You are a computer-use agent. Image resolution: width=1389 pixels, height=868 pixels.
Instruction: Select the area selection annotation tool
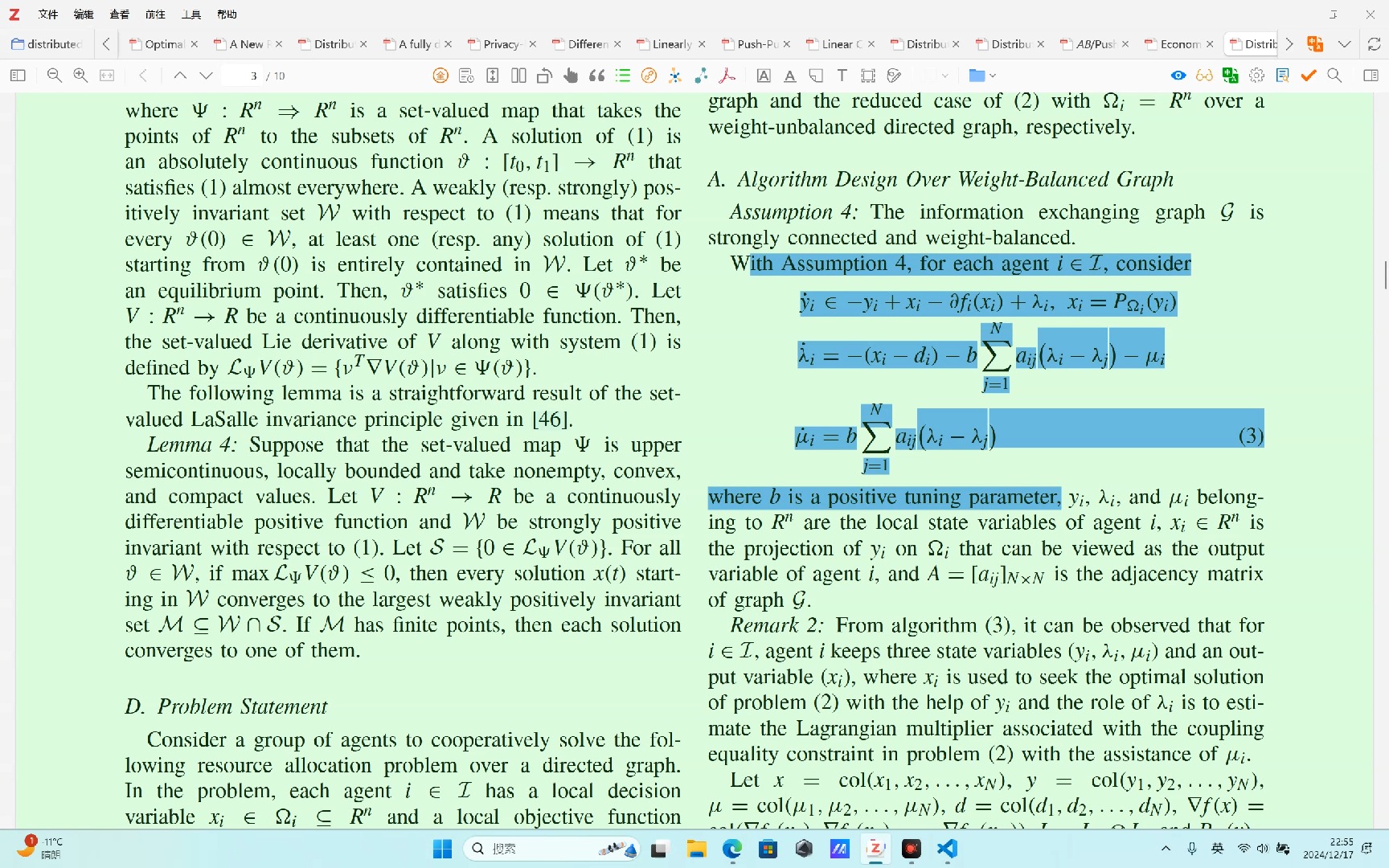[x=868, y=76]
